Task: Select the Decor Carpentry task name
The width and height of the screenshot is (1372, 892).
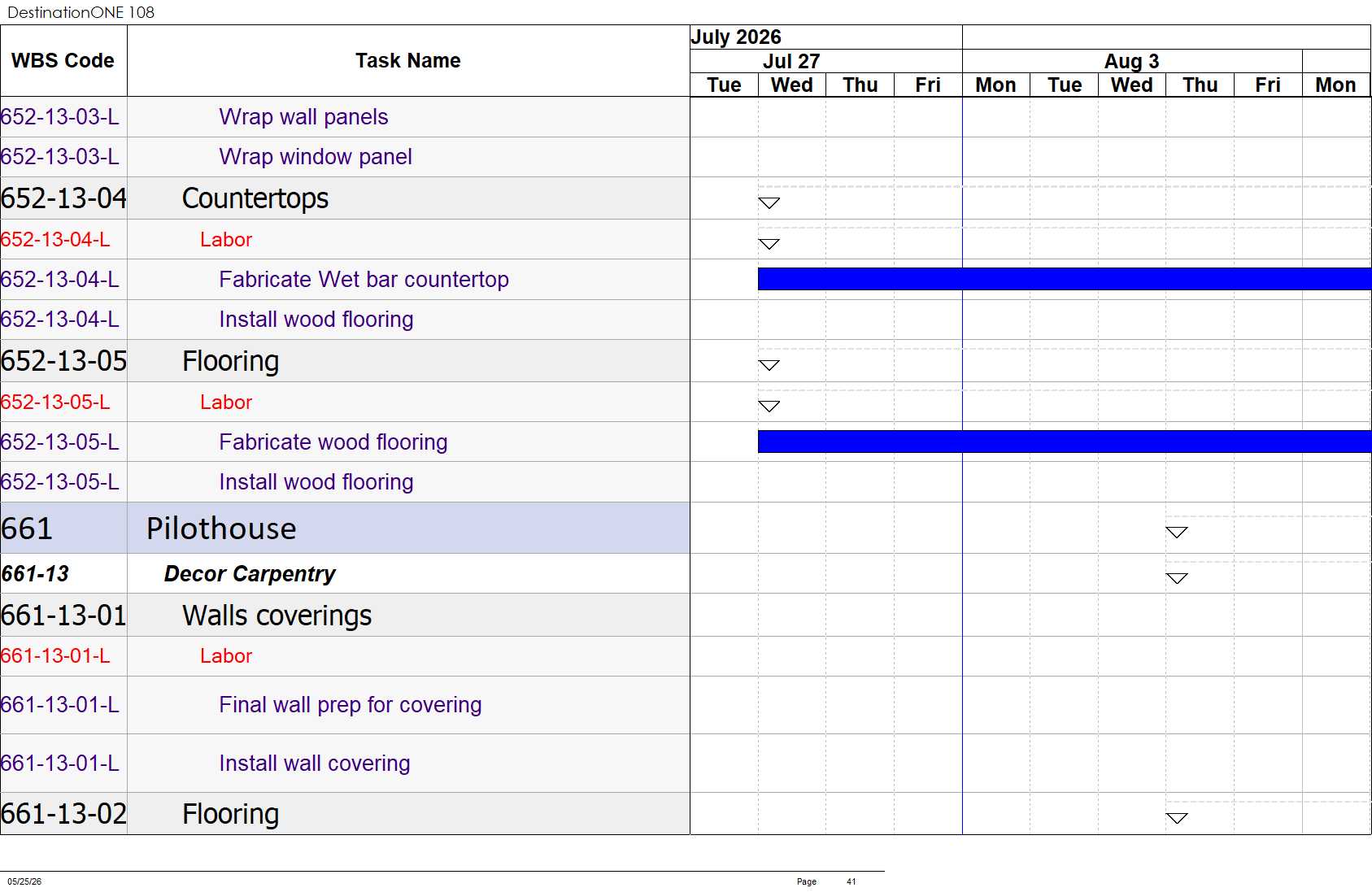Action: tap(250, 574)
